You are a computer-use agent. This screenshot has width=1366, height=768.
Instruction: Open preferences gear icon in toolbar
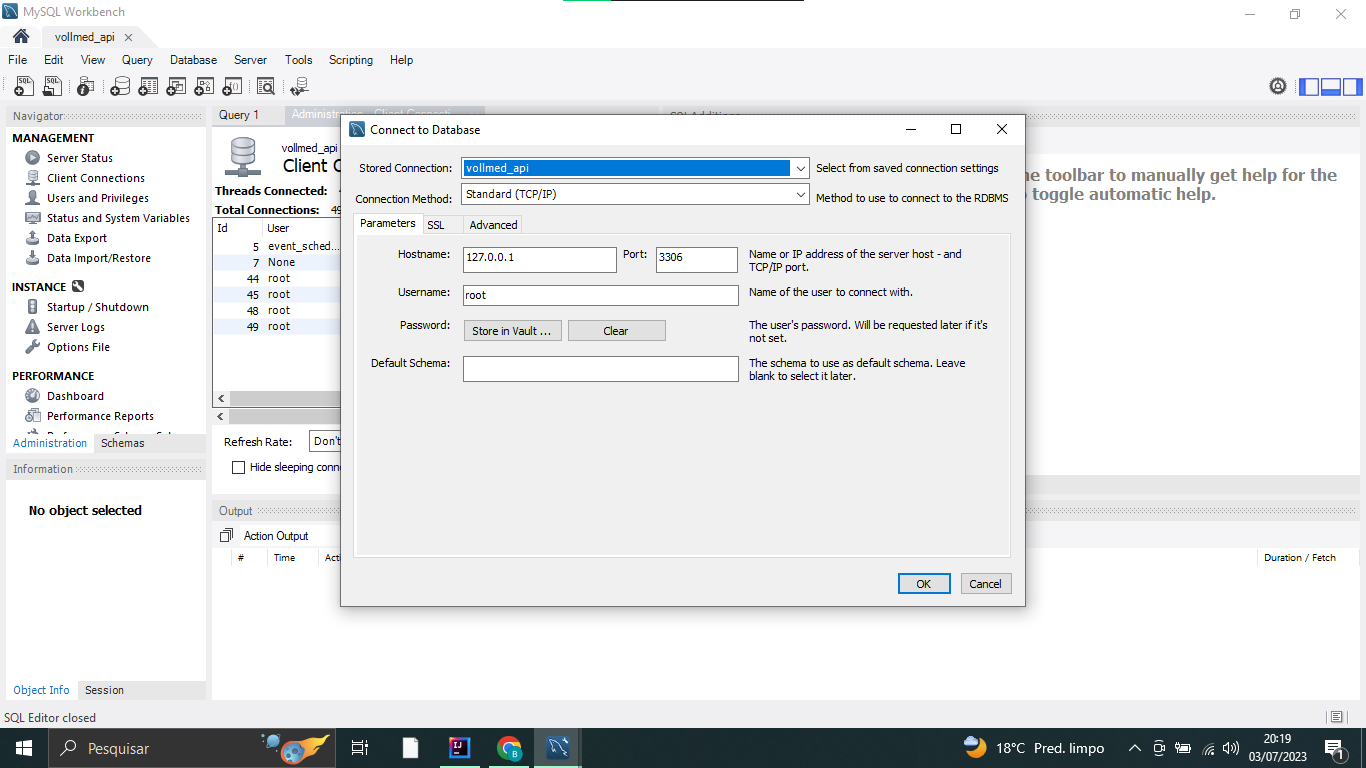click(1278, 87)
